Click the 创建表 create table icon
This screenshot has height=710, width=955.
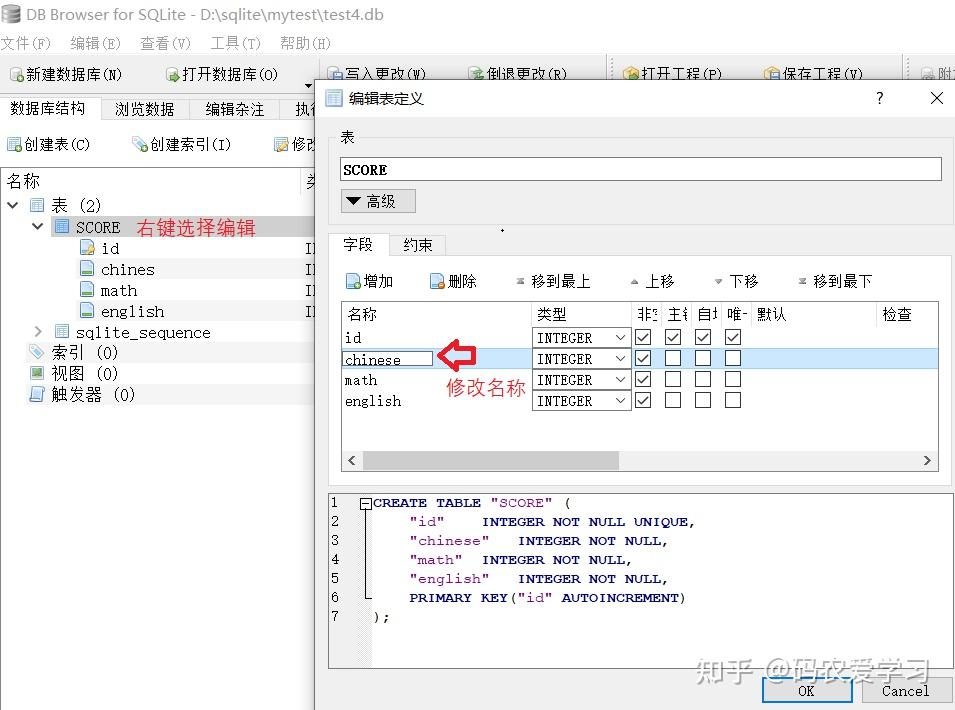click(50, 144)
